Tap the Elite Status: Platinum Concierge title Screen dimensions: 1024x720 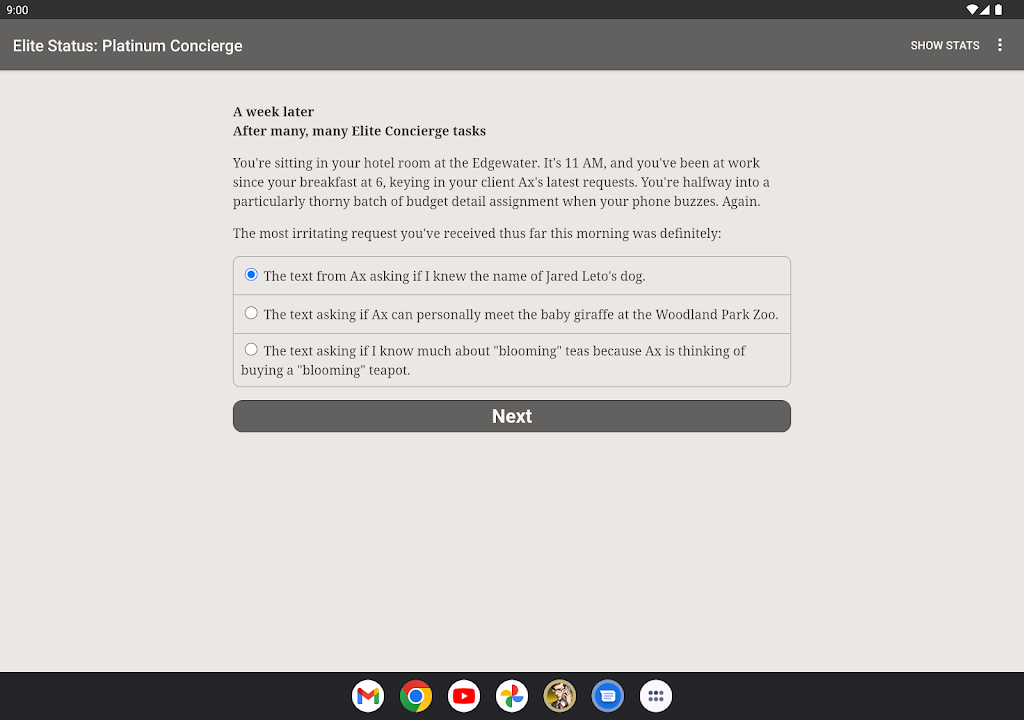pos(128,46)
